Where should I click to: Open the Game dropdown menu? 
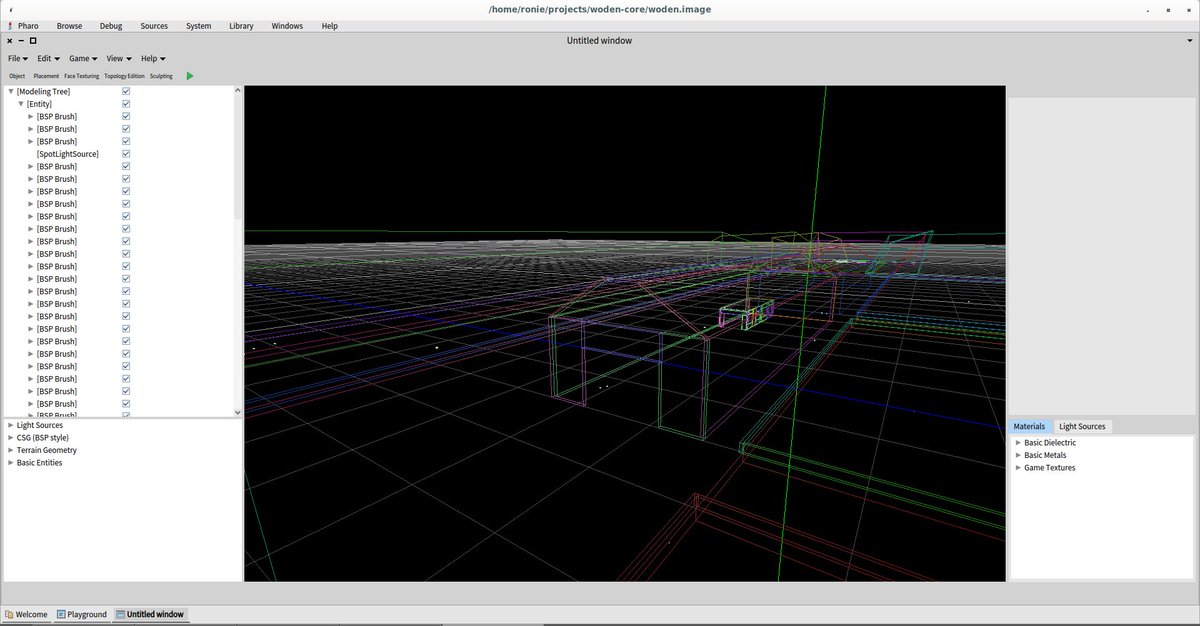click(83, 59)
